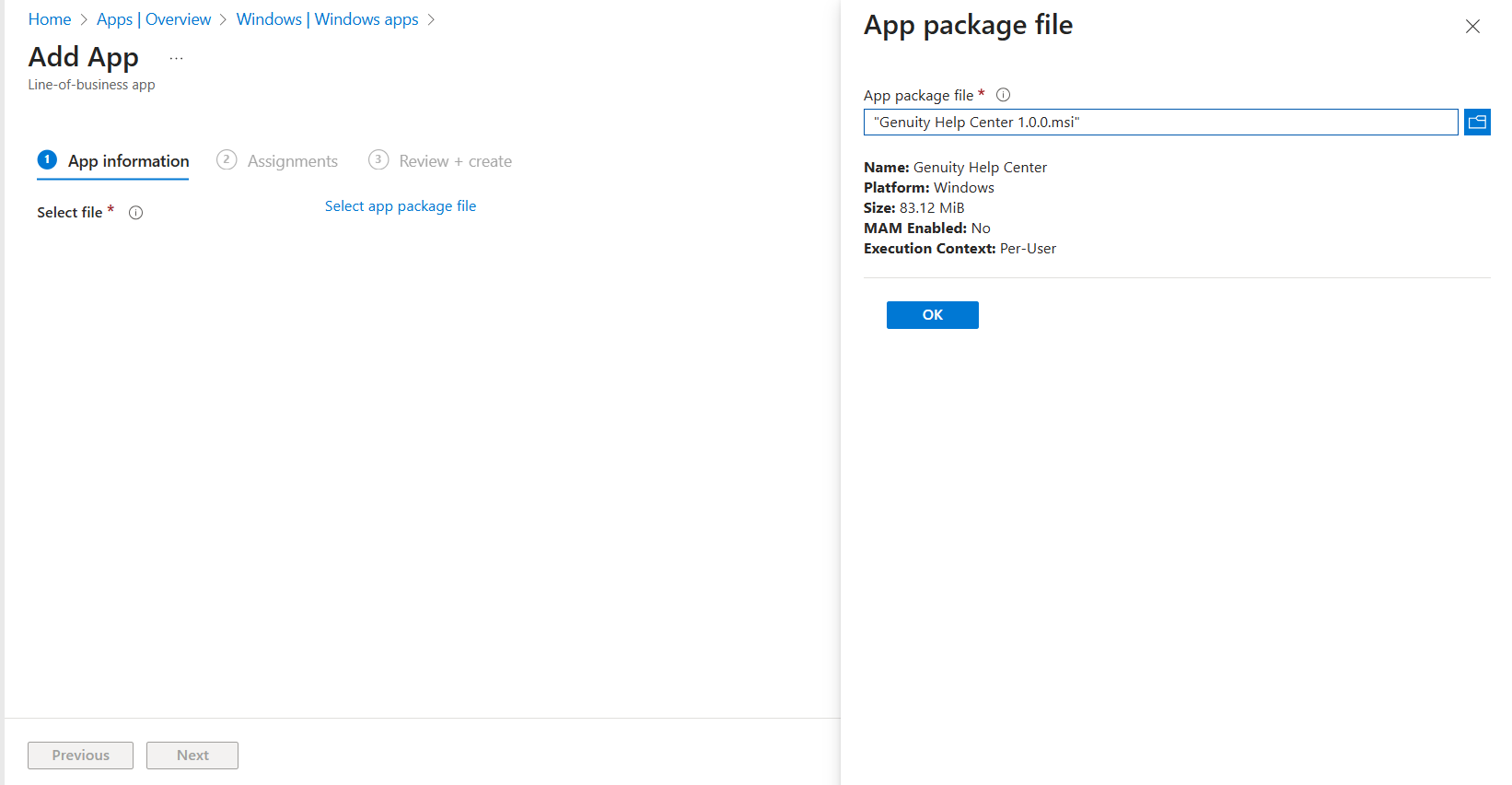Viewport: 1512px width, 785px height.
Task: Click the Add App page title
Action: click(84, 57)
